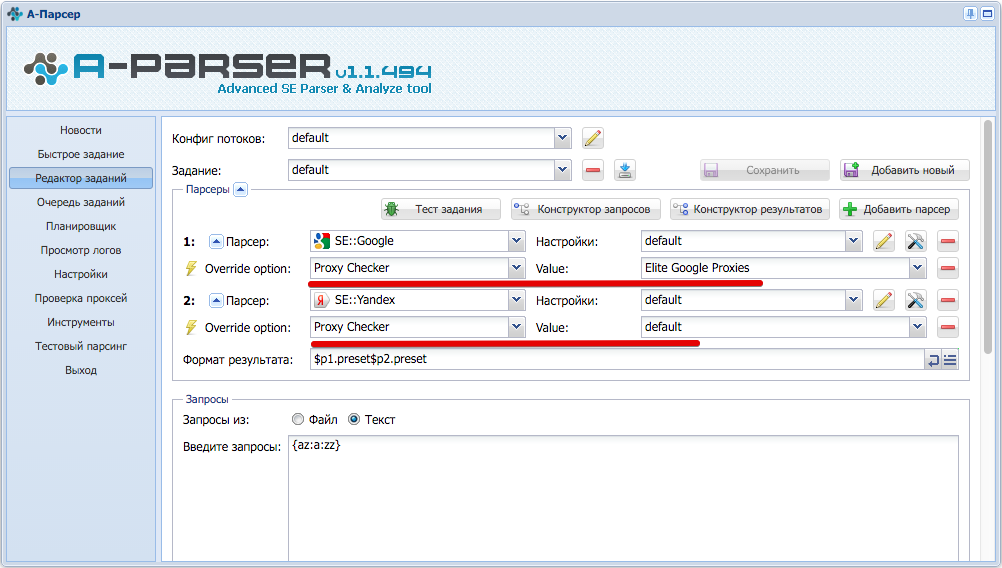Open Настройки in sidebar
This screenshot has height=568, width=1002.
pyautogui.click(x=81, y=274)
